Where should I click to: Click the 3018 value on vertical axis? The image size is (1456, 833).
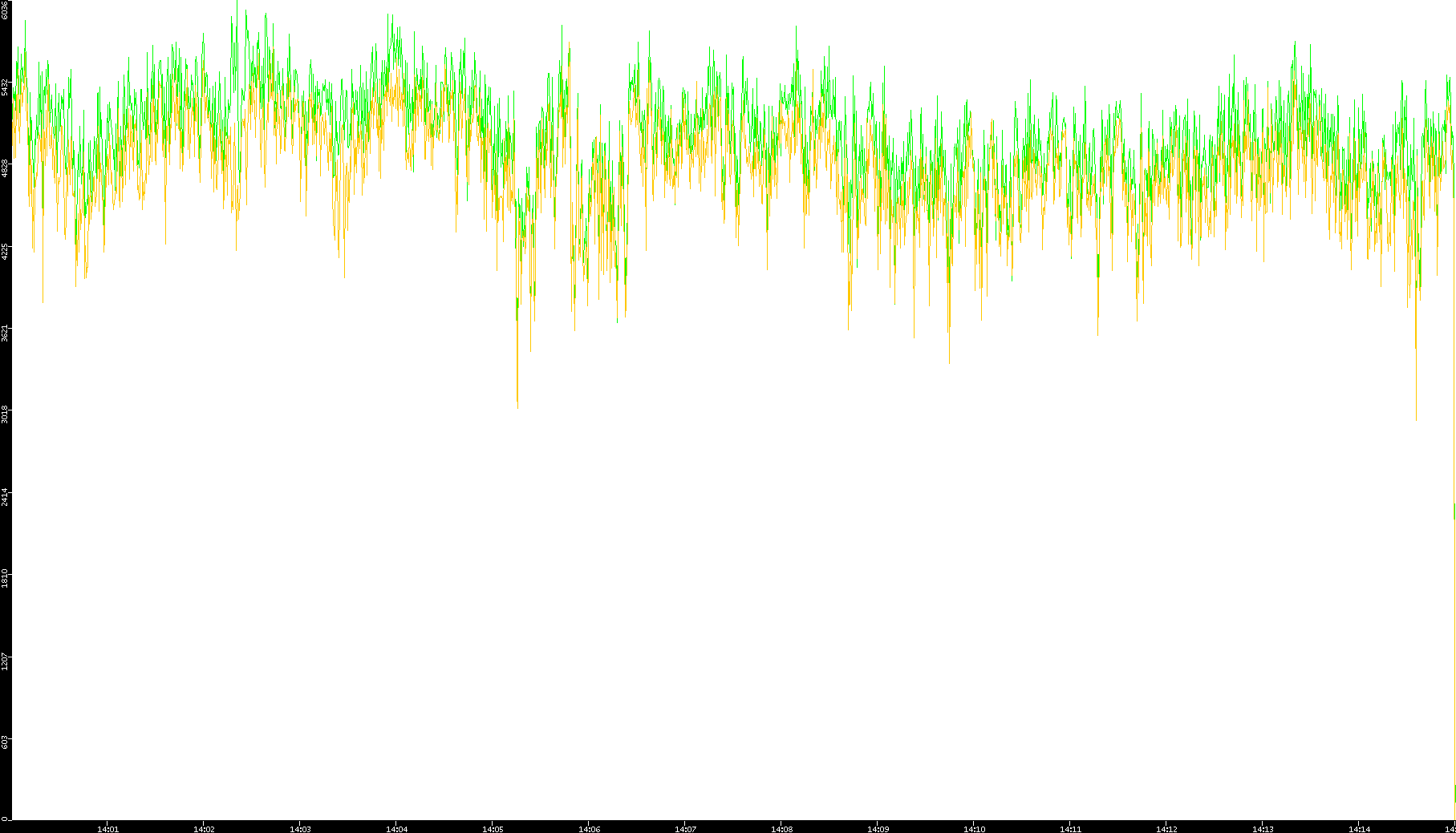6,414
